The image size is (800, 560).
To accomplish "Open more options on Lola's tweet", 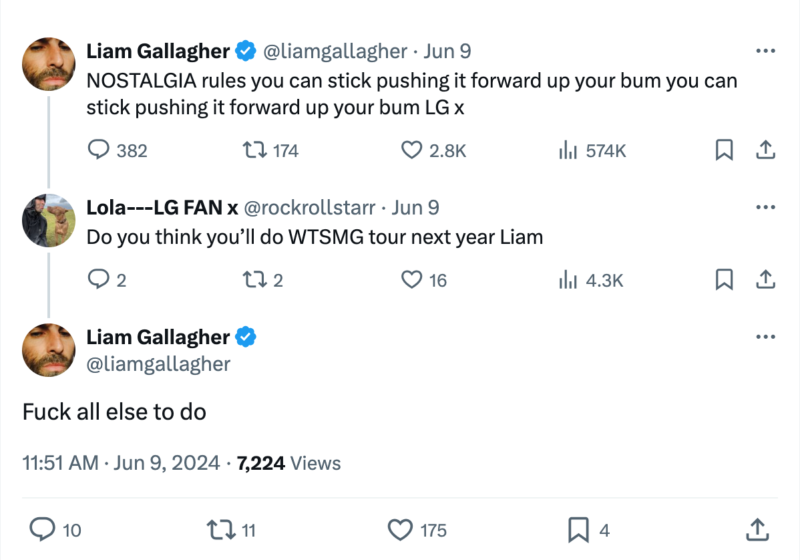I will [766, 208].
